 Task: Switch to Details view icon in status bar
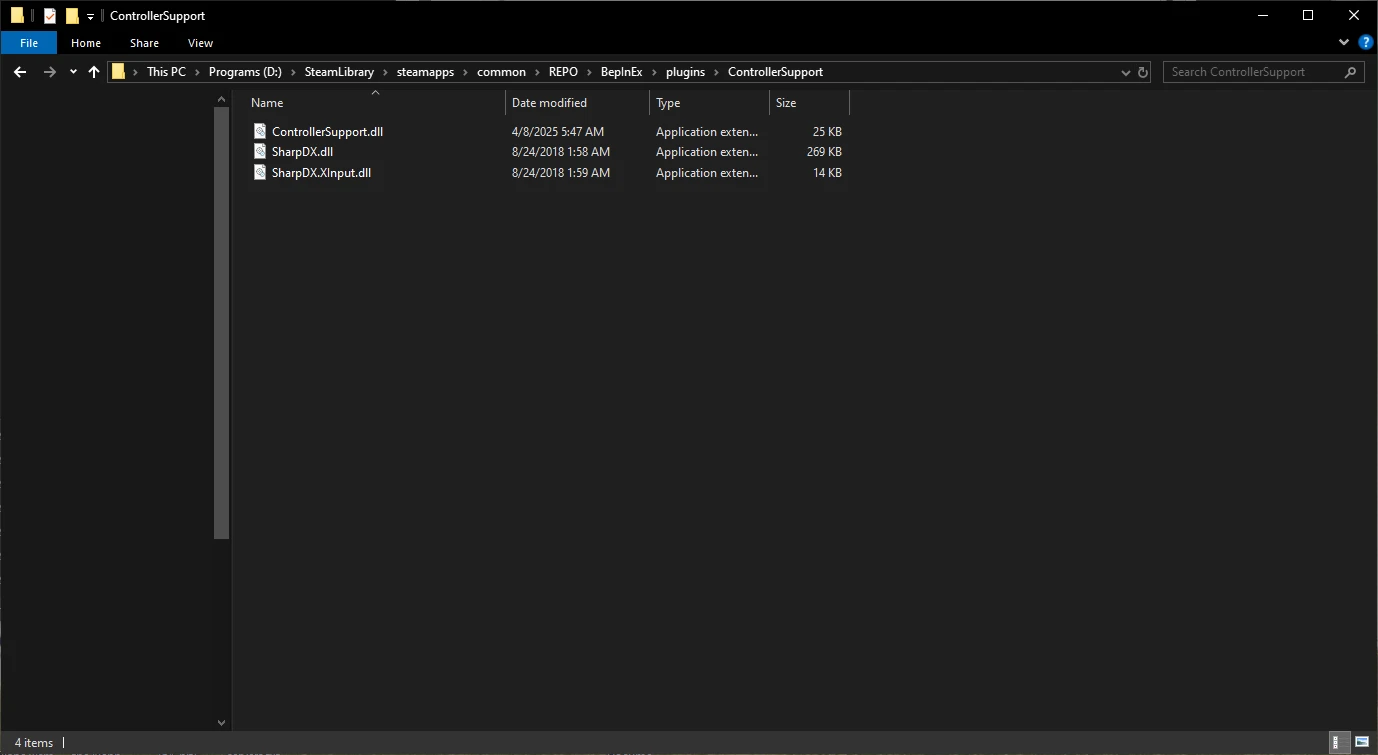coord(1336,742)
